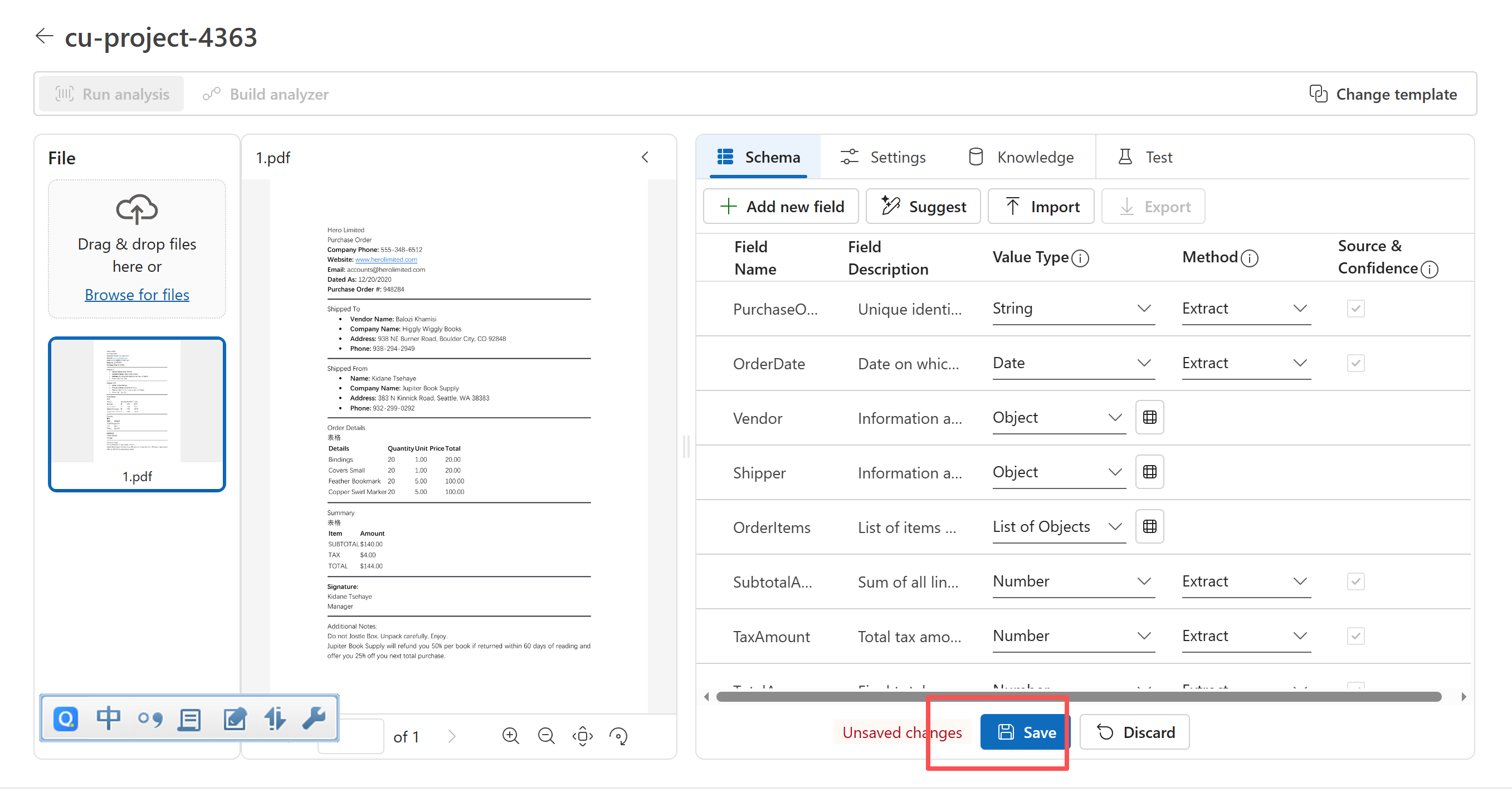This screenshot has width=1512, height=792.
Task: Open the OrderItems table editor icon
Action: tap(1149, 527)
